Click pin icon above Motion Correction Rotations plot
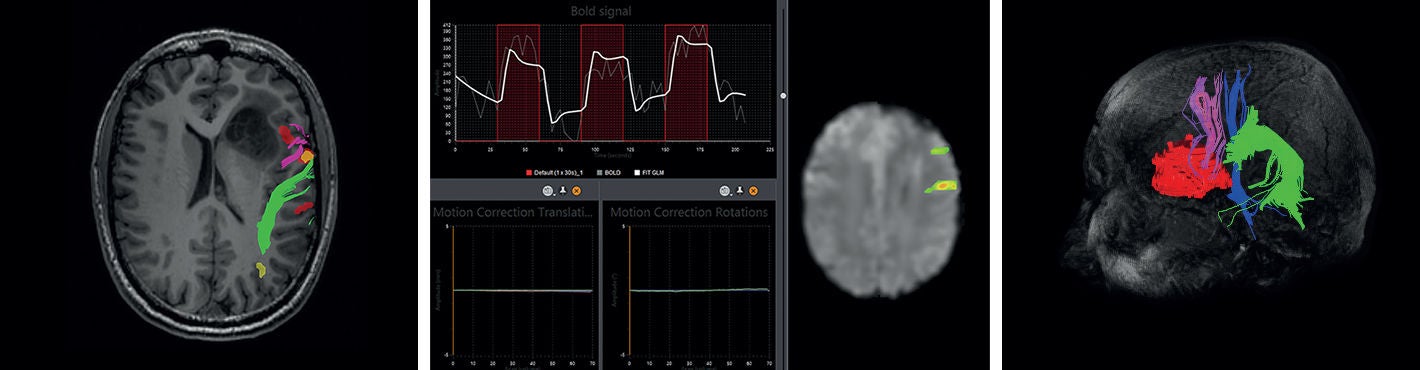 tap(739, 190)
